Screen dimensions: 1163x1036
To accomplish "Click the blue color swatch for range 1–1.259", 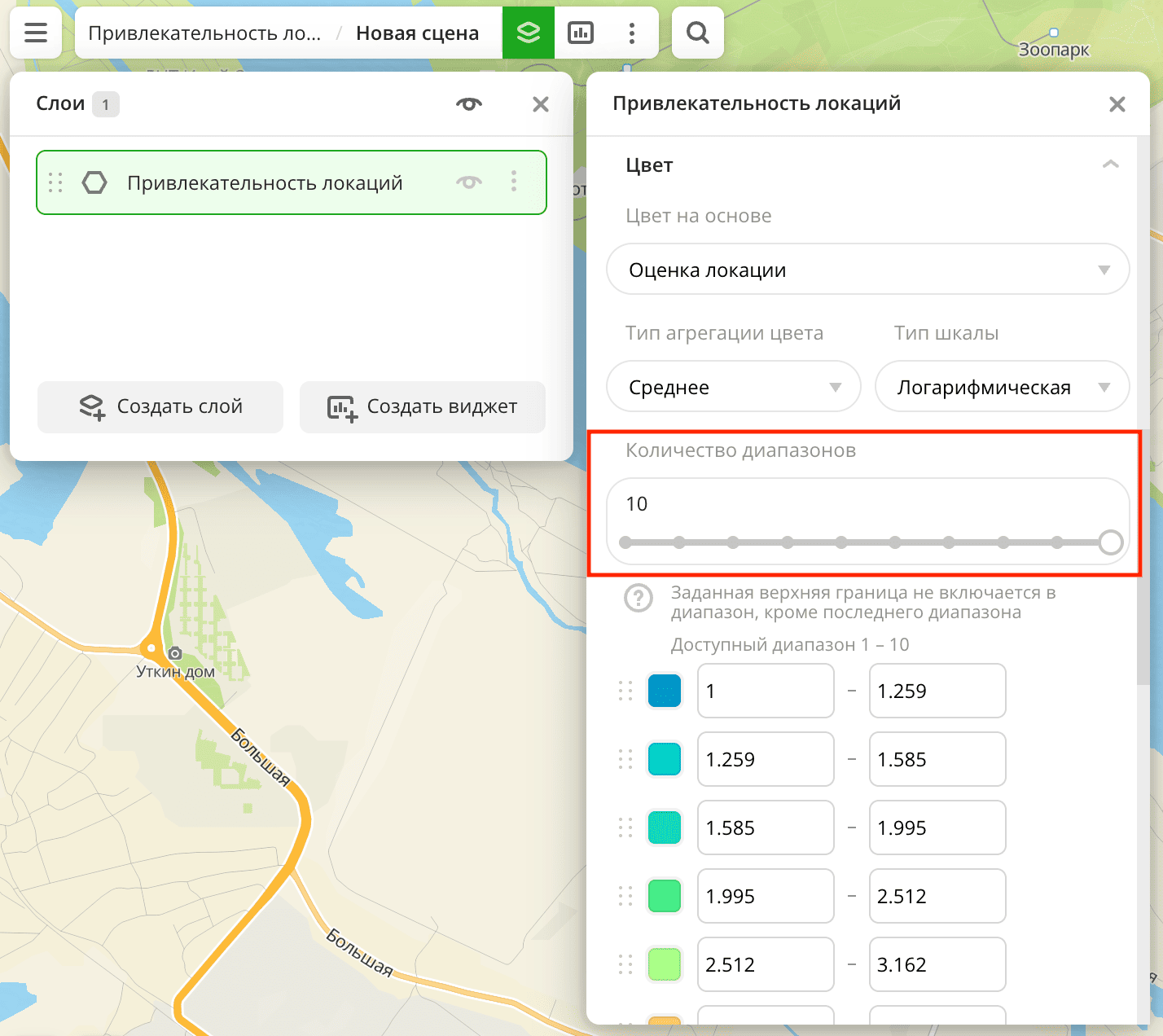I will 665,691.
